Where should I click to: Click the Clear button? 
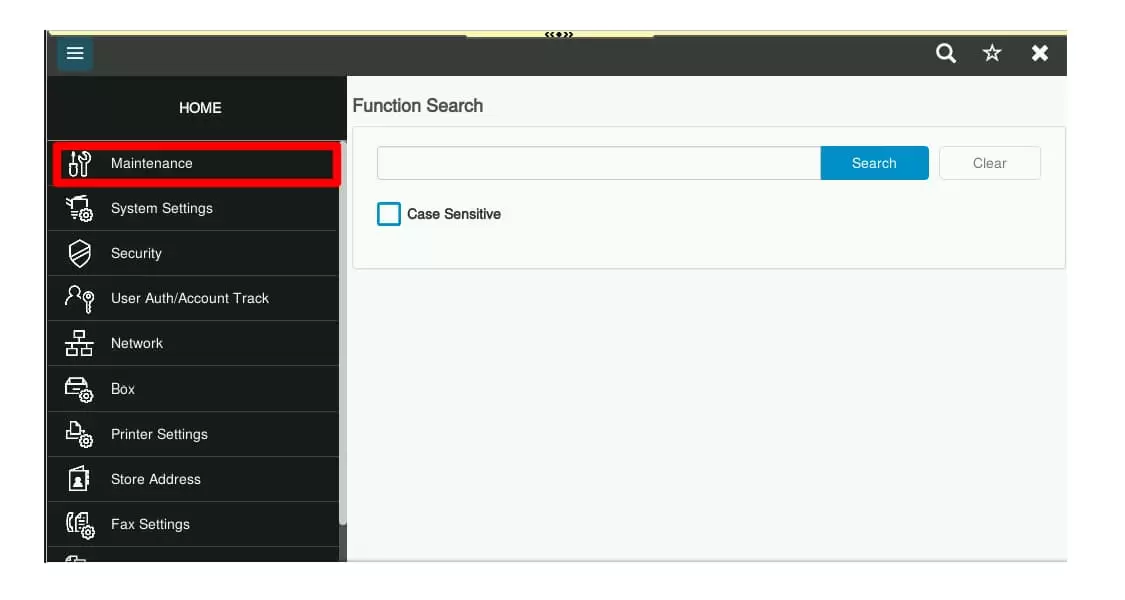point(990,163)
